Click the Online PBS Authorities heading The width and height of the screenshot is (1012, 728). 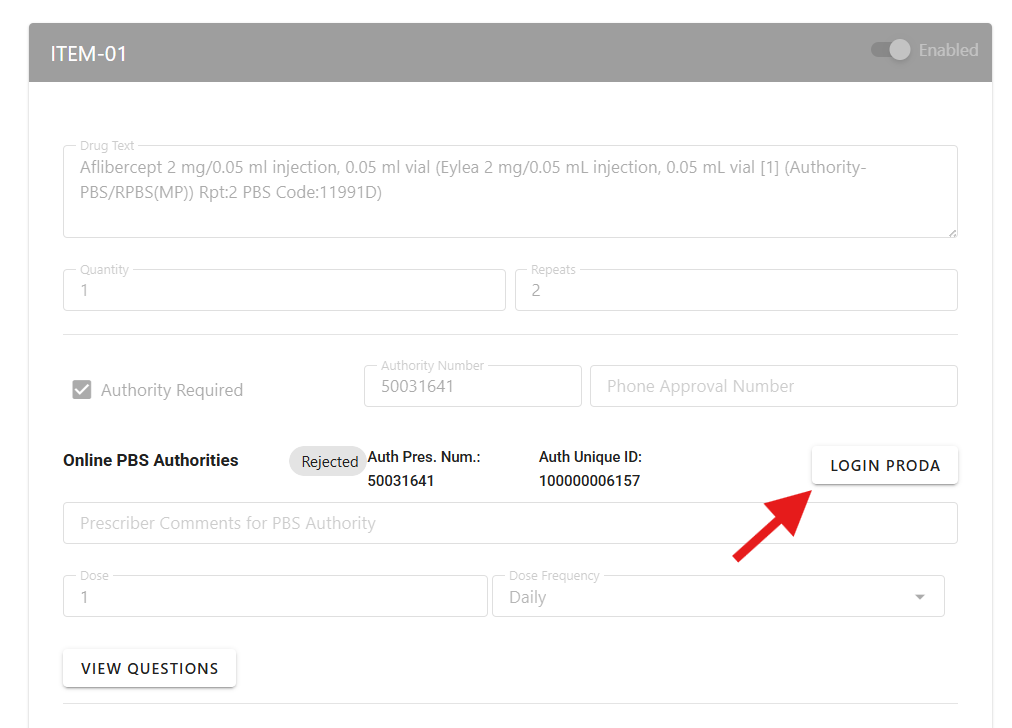pyautogui.click(x=150, y=461)
